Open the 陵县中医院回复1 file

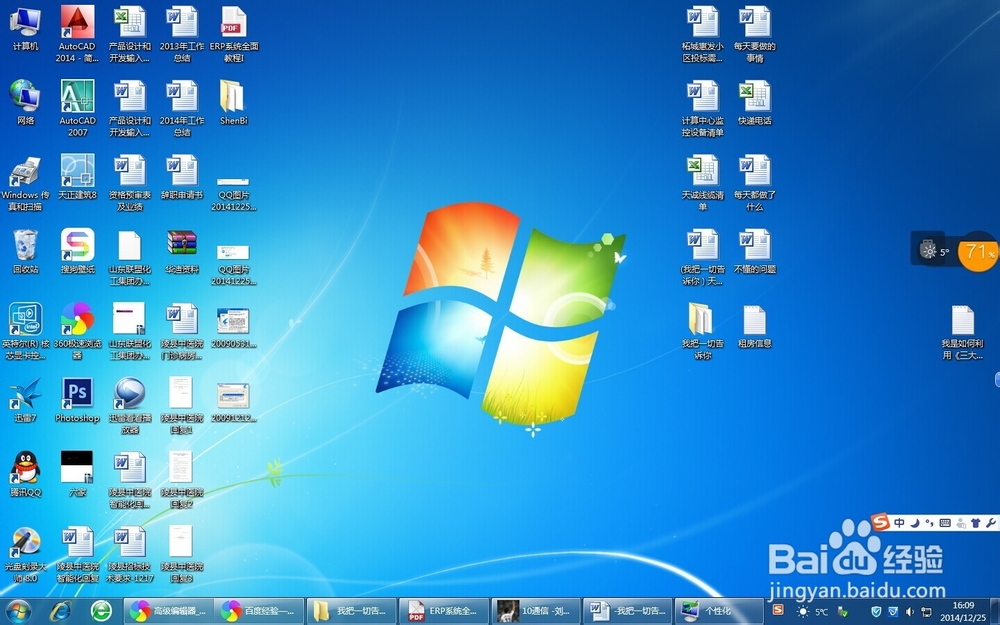pyautogui.click(x=182, y=406)
